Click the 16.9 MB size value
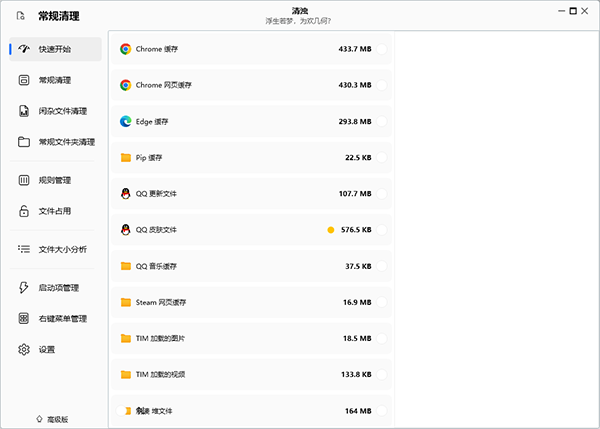This screenshot has height=429, width=600. click(x=357, y=302)
